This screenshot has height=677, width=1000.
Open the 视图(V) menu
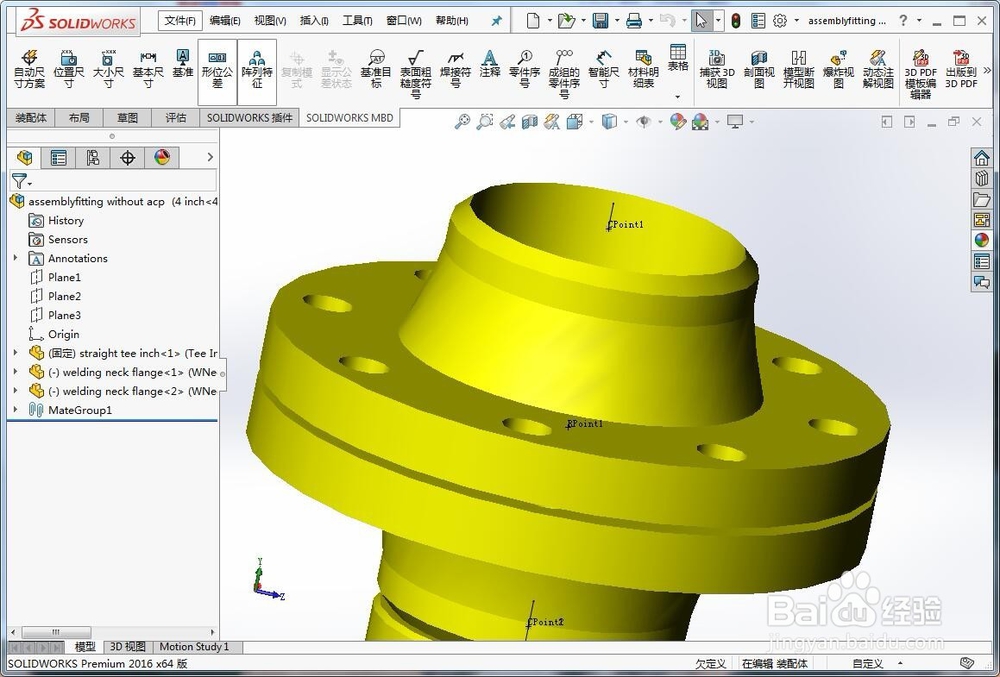pos(270,20)
